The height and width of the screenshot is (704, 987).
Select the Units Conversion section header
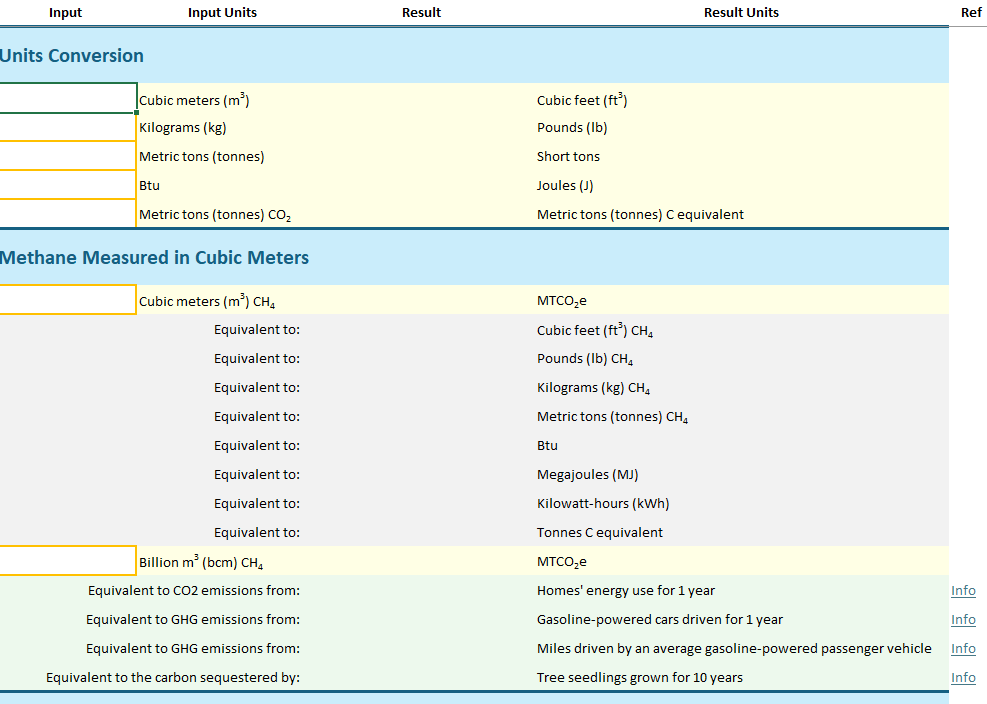point(71,55)
